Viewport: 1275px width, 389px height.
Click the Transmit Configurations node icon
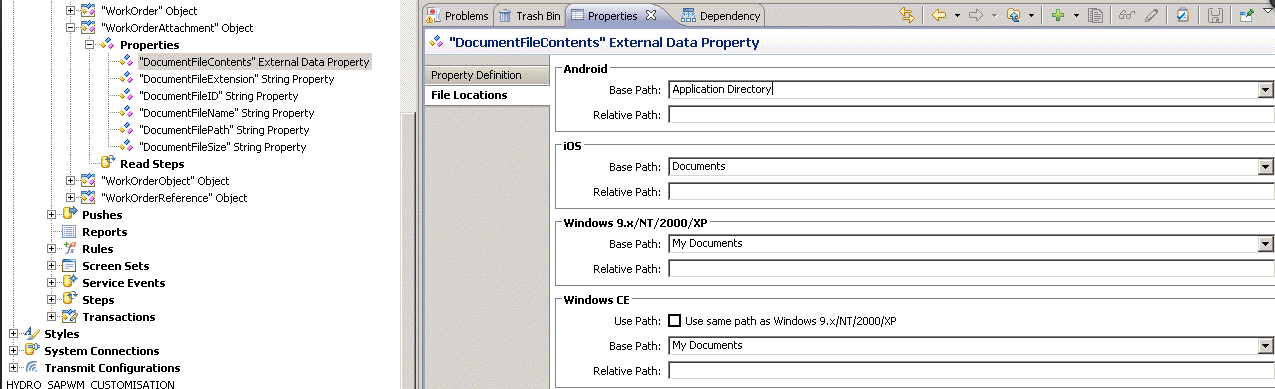point(32,368)
